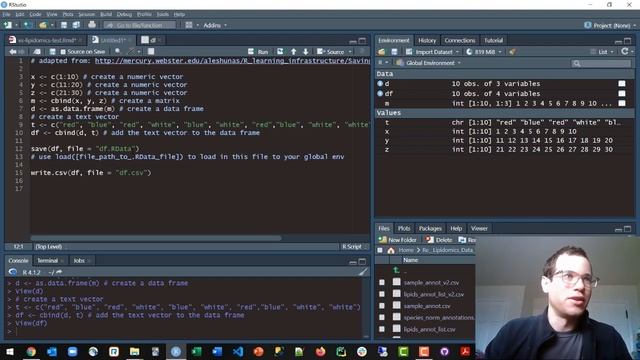This screenshot has height=360, width=640.
Task: Click the Go to file/function search box
Action: [x=140, y=25]
